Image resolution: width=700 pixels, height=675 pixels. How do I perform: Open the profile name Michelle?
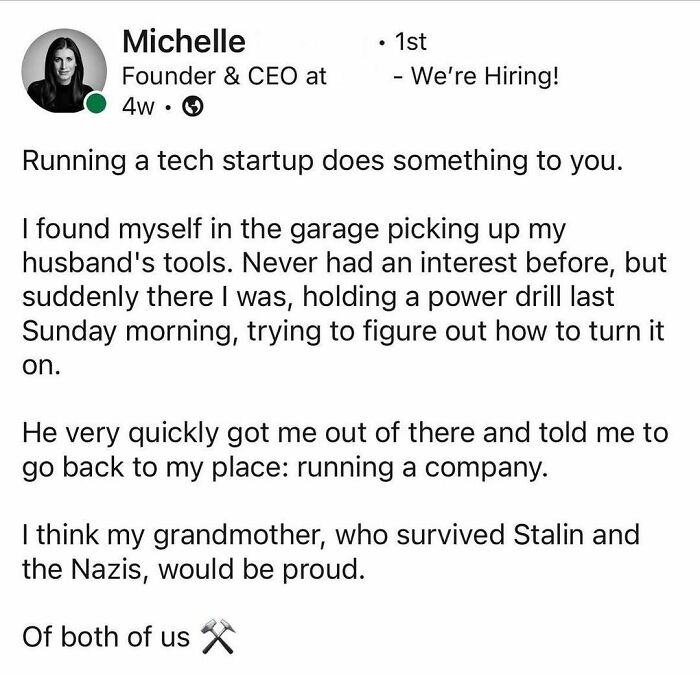pos(184,42)
